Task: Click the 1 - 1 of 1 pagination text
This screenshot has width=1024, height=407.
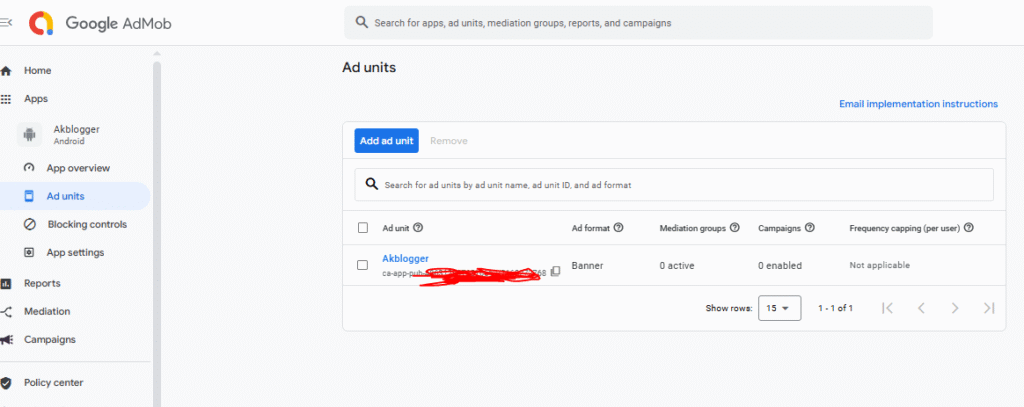Action: coord(835,308)
